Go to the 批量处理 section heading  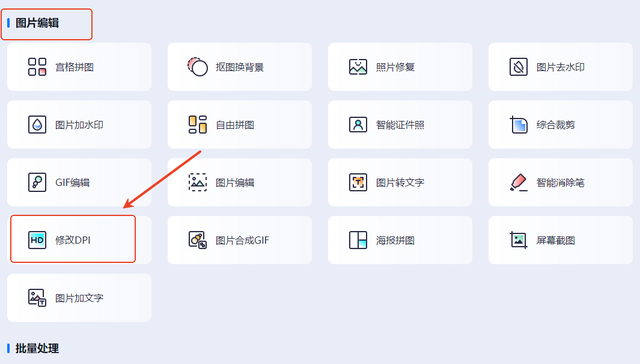pyautogui.click(x=37, y=348)
